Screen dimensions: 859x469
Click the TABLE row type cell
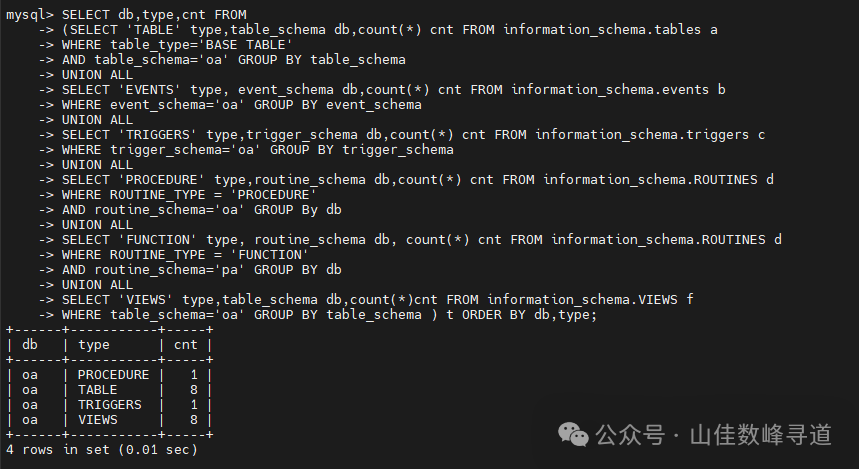pos(97,390)
